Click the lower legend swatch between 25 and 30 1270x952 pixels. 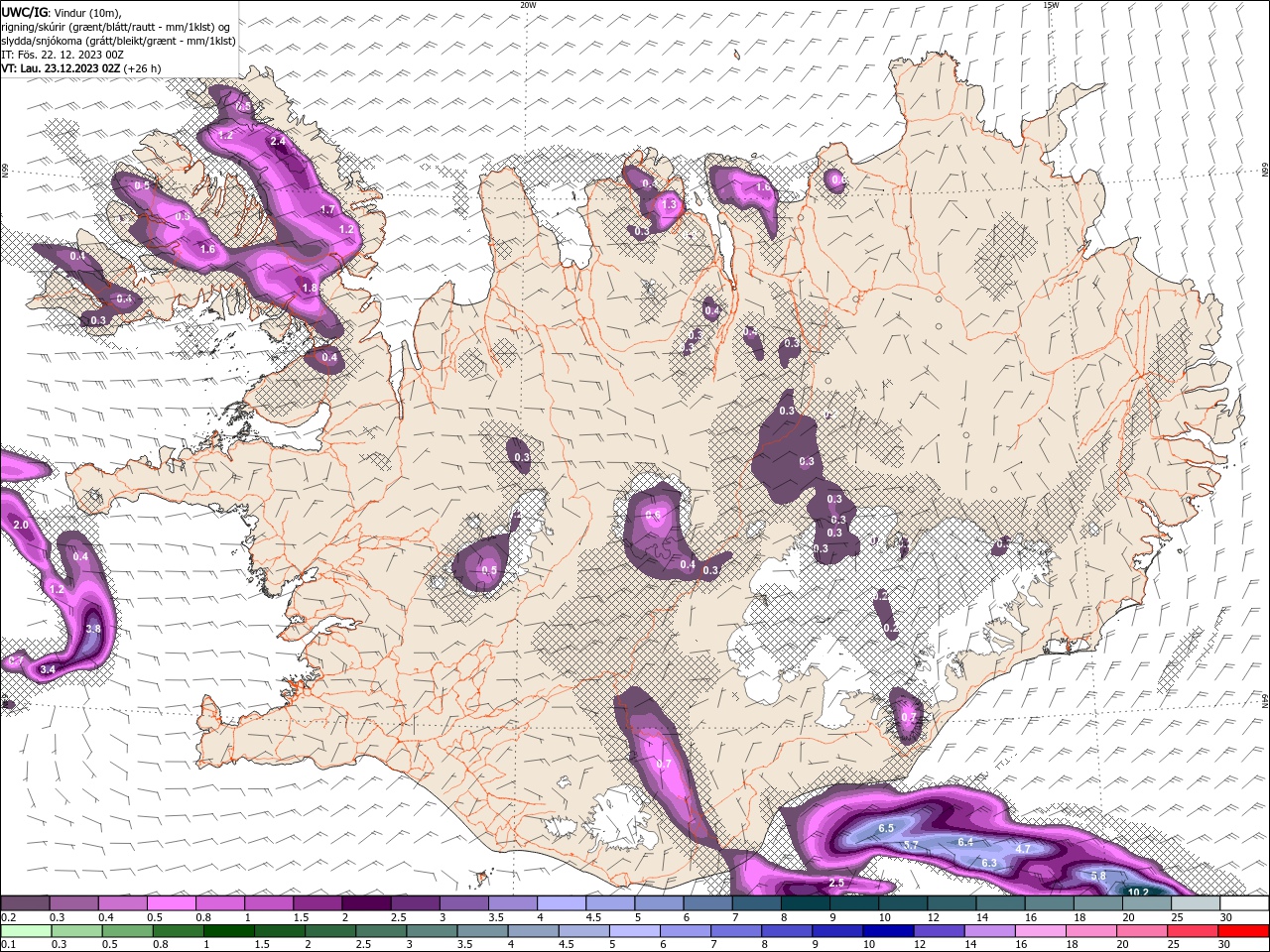point(1193,930)
